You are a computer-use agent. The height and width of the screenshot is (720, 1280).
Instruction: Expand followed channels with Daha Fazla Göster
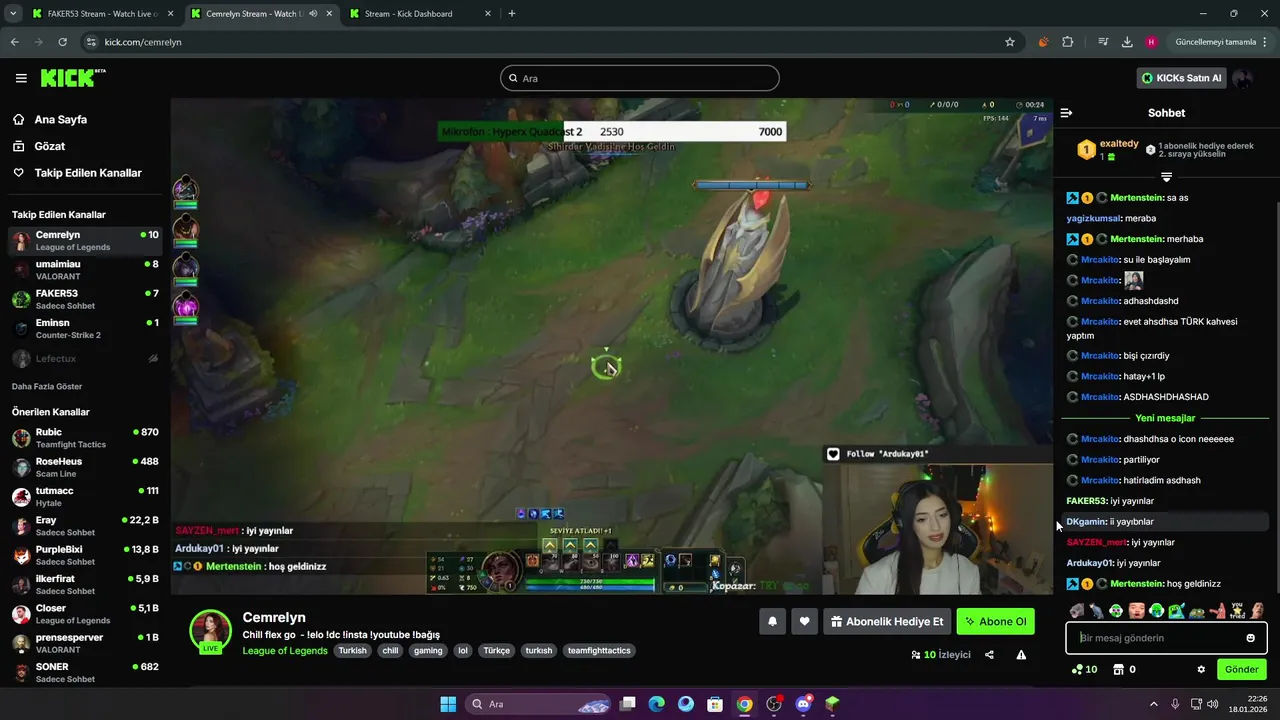pos(47,386)
